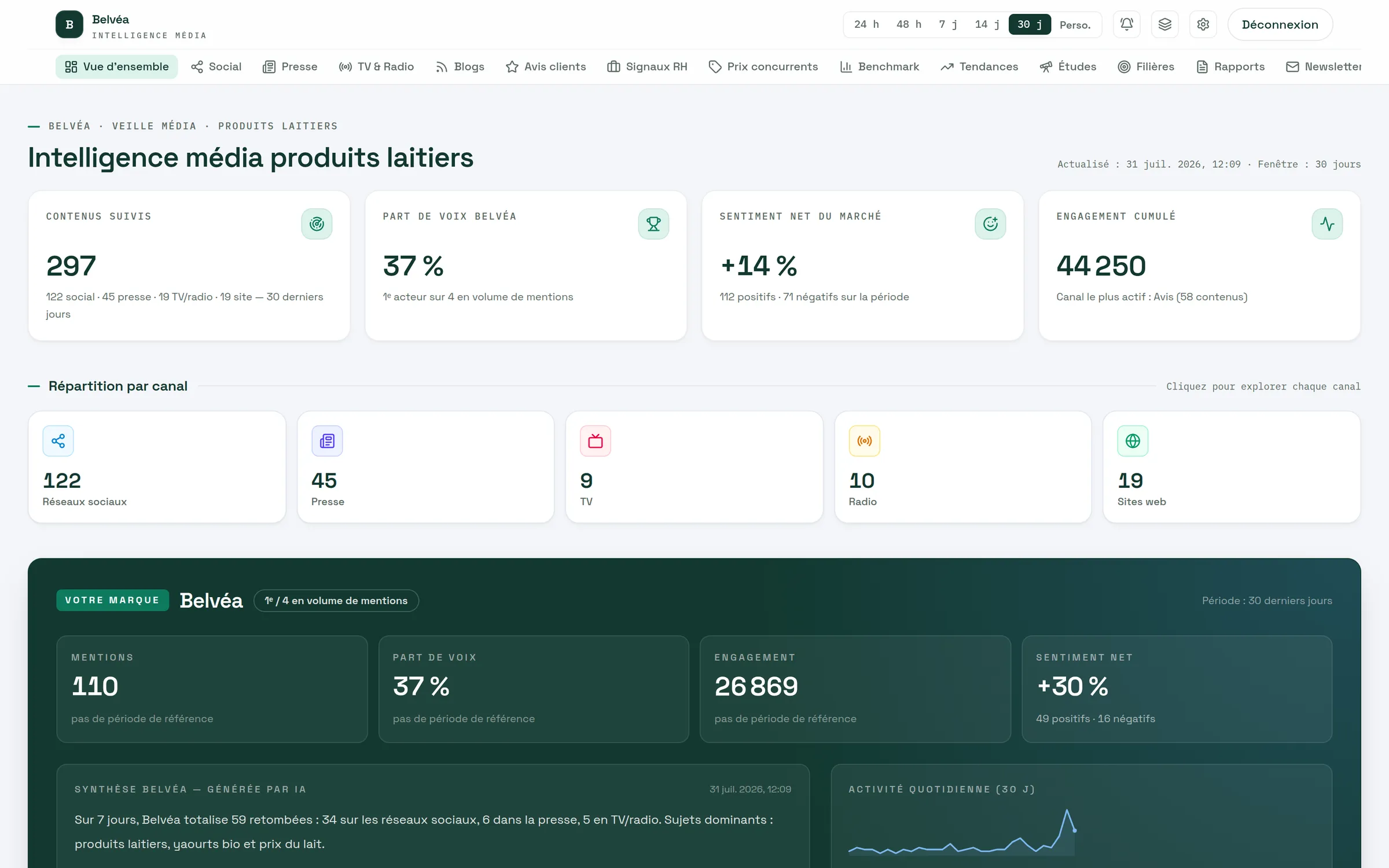The height and width of the screenshot is (868, 1389).
Task: Switch to the Presse tab
Action: pos(290,67)
